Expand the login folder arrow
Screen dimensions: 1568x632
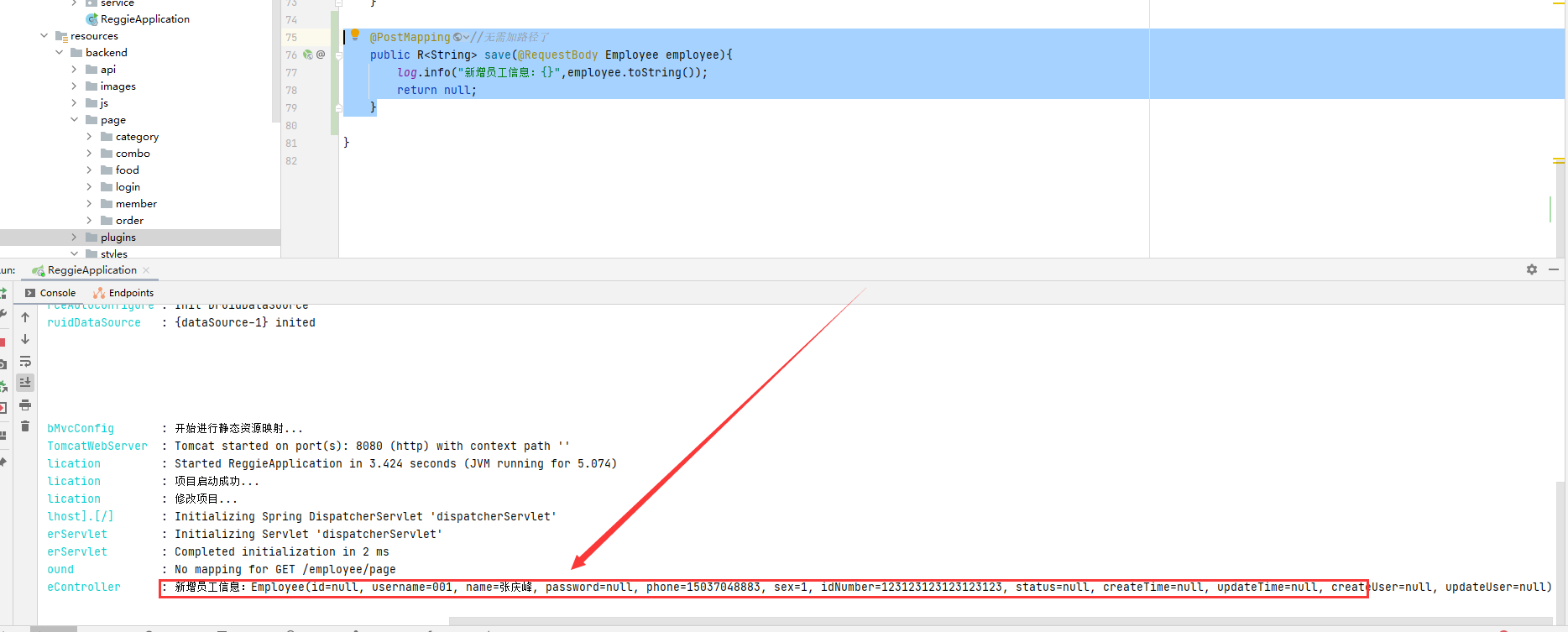point(90,186)
